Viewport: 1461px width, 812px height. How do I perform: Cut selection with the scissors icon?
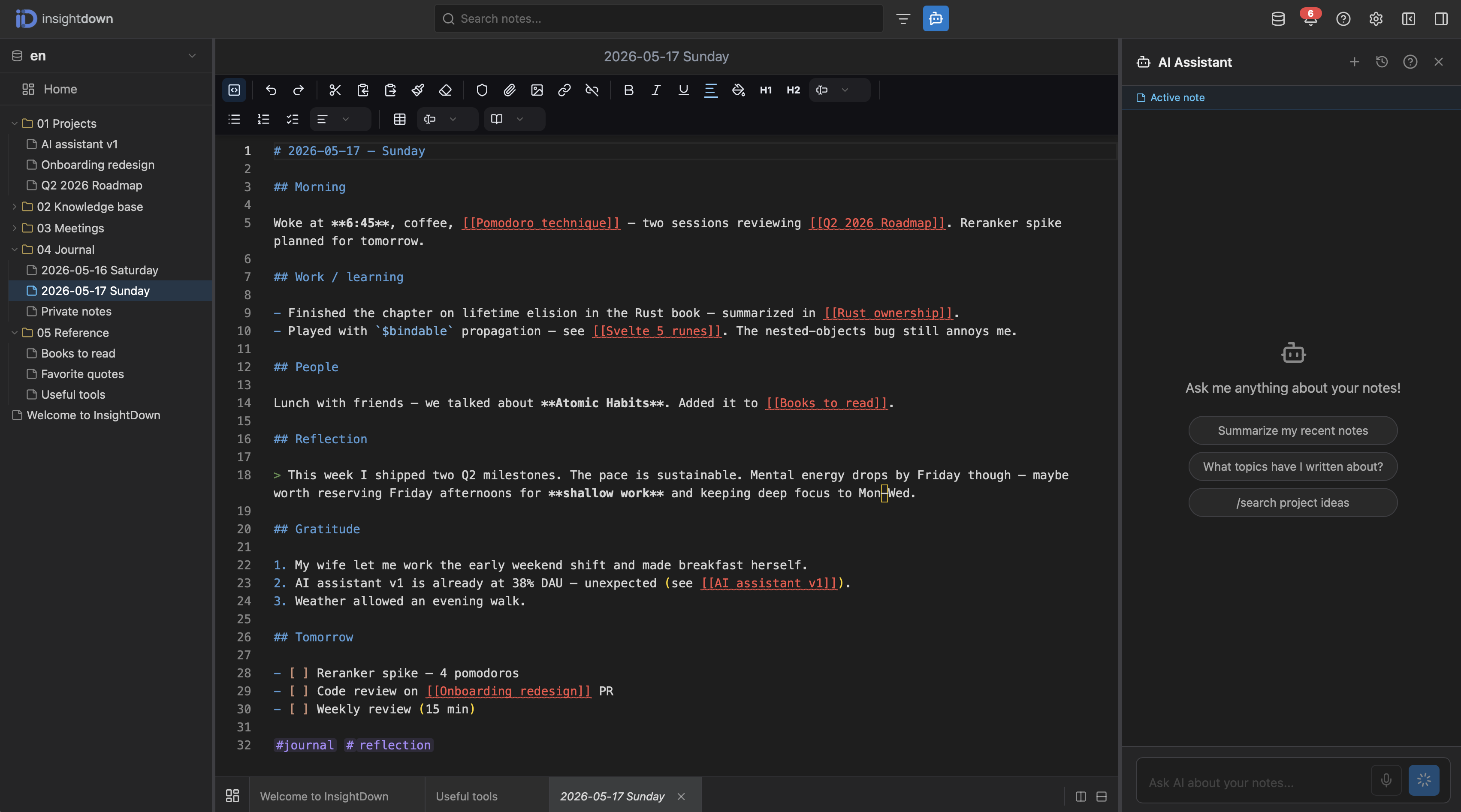(335, 90)
